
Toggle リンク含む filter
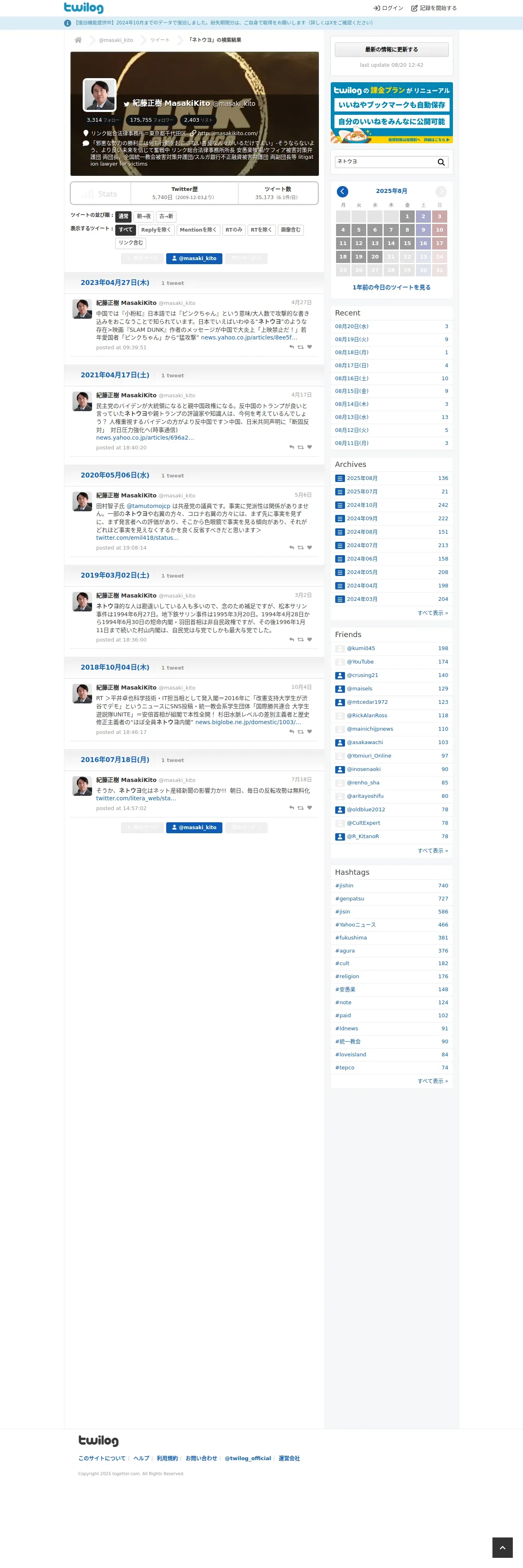(x=131, y=243)
